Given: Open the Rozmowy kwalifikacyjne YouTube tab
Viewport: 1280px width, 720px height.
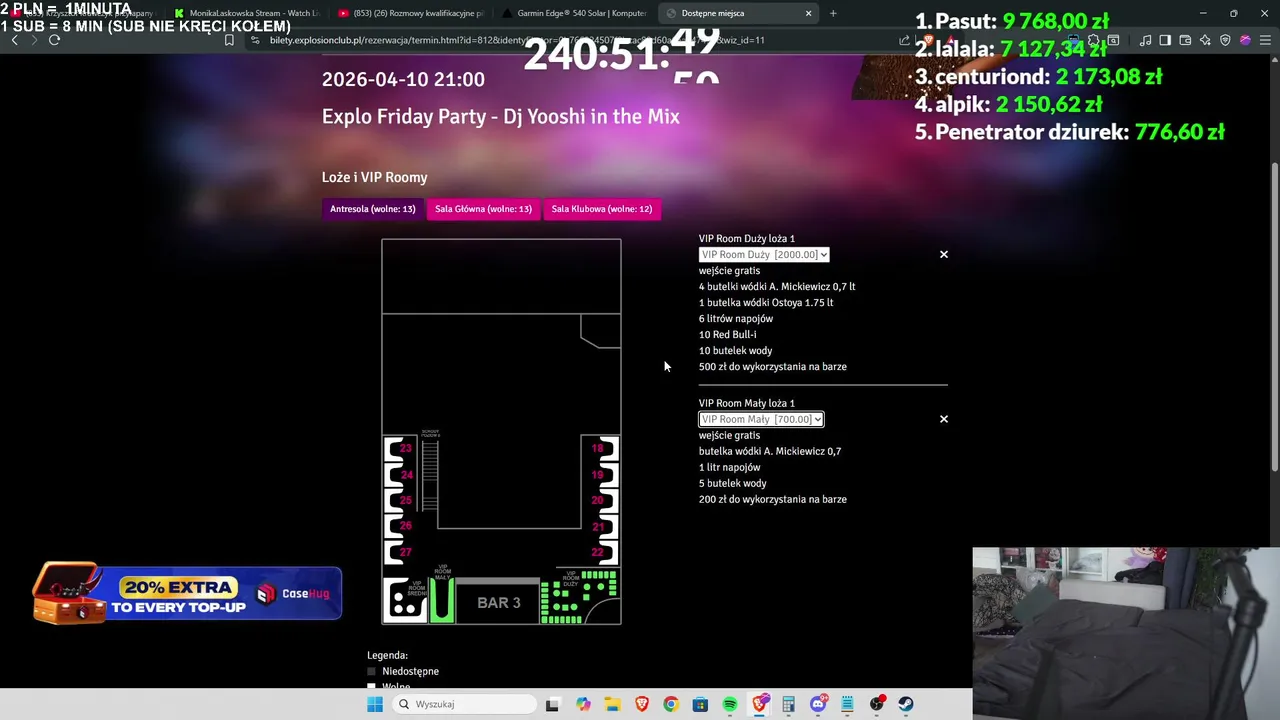Looking at the screenshot, I should [x=410, y=13].
